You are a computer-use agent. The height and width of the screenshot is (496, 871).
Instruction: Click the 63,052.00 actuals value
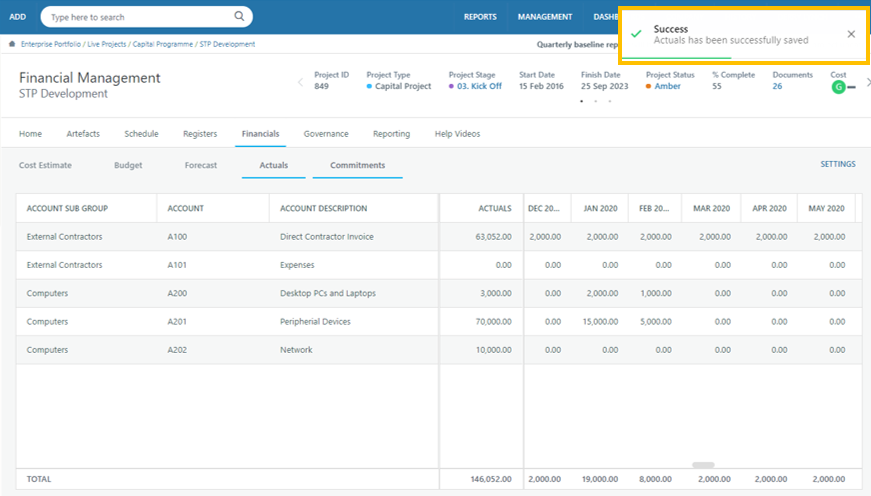(x=493, y=237)
